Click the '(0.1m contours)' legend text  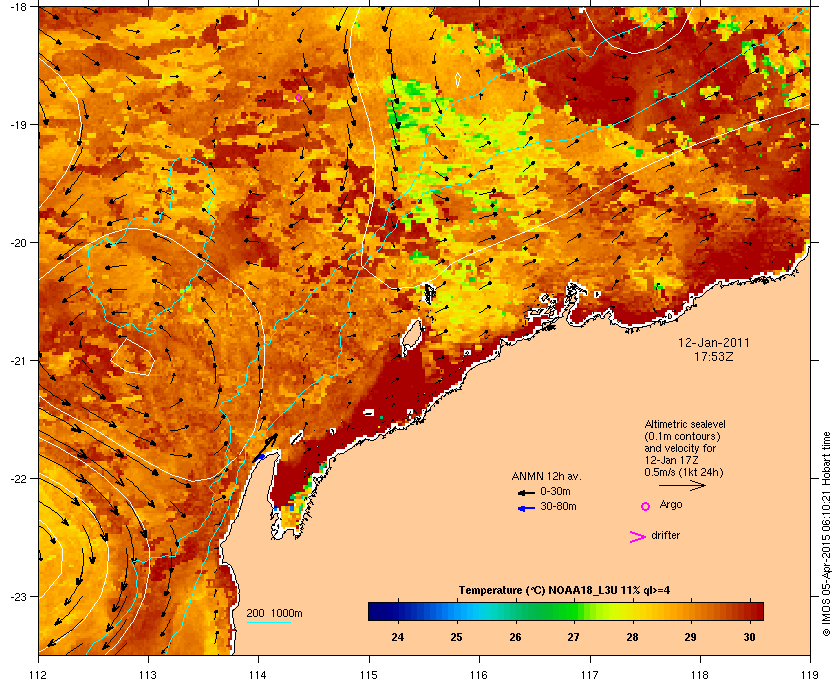coord(682,436)
